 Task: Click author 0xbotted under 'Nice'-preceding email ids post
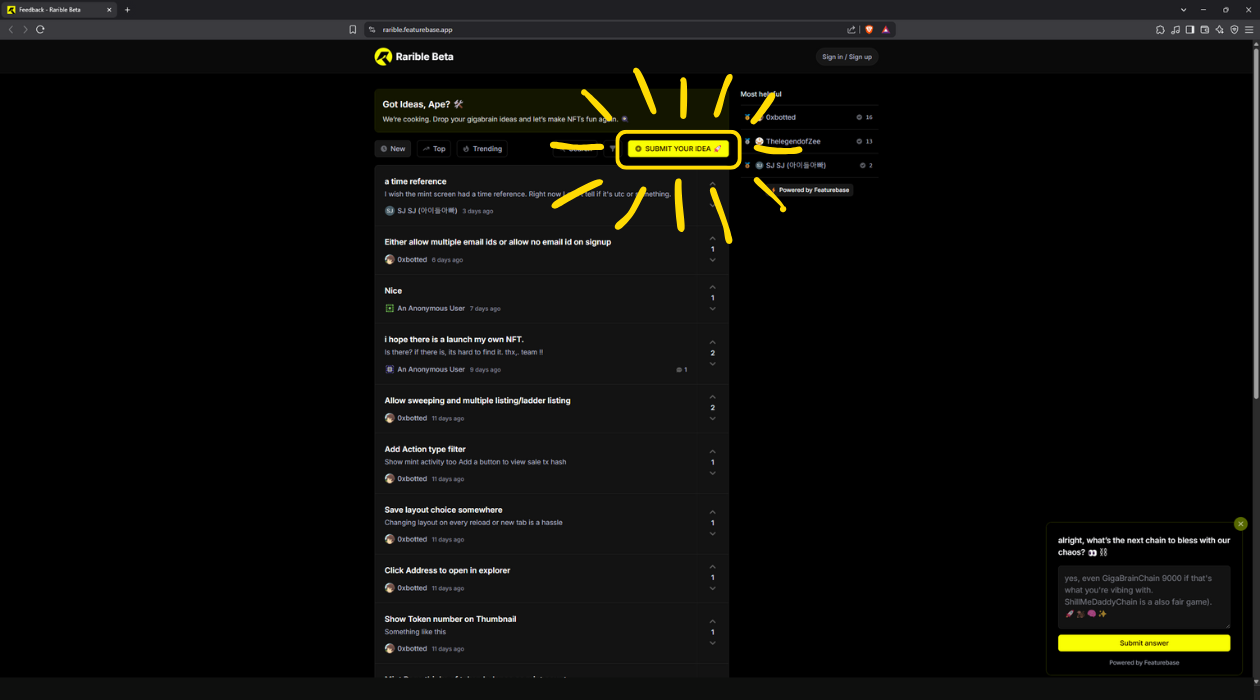[x=412, y=260]
